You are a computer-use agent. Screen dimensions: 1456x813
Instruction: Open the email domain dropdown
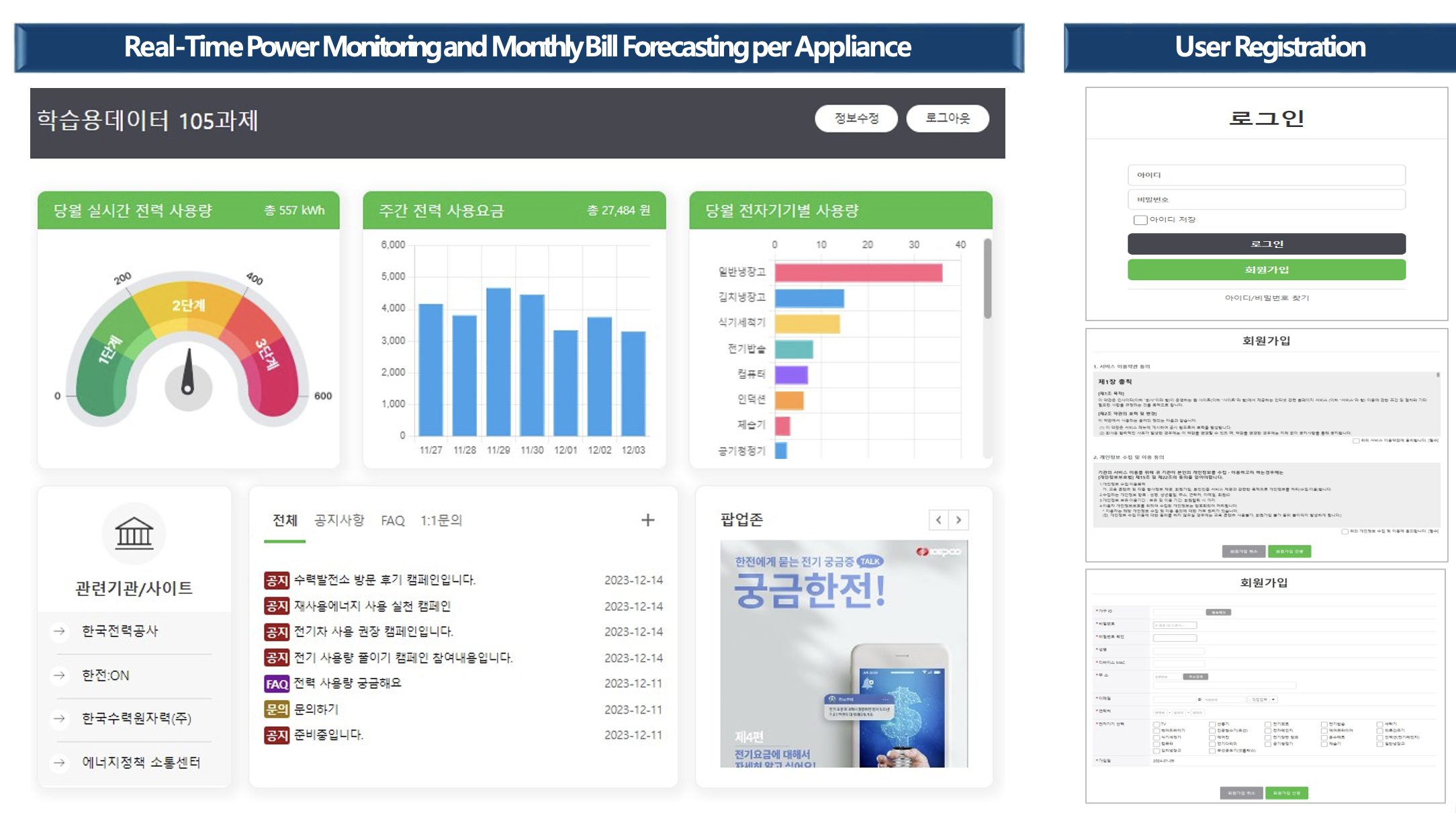pos(1263,699)
